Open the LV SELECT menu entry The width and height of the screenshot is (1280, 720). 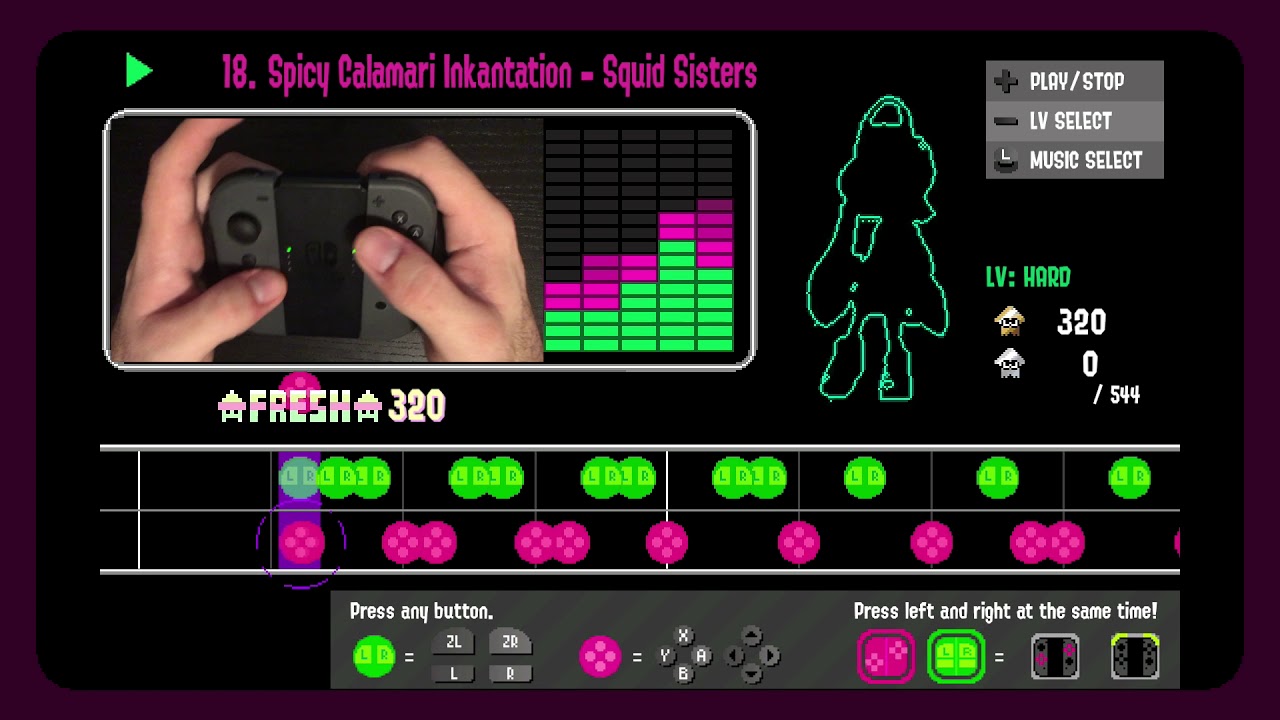point(1074,121)
